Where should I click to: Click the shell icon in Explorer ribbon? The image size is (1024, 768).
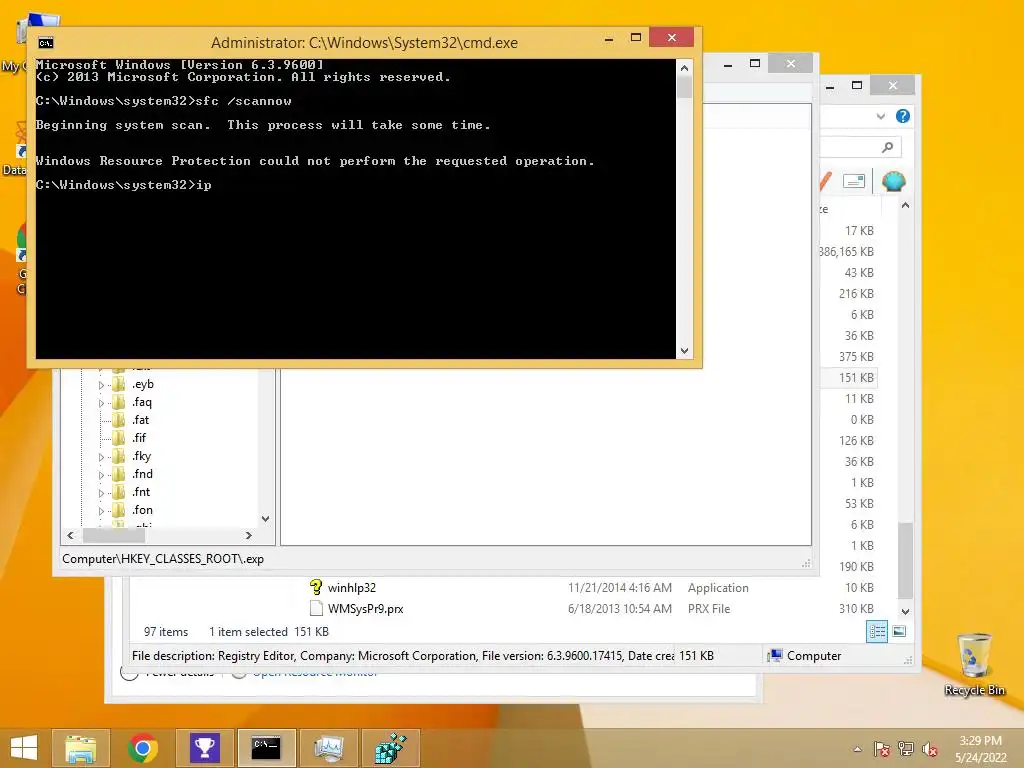tap(893, 180)
